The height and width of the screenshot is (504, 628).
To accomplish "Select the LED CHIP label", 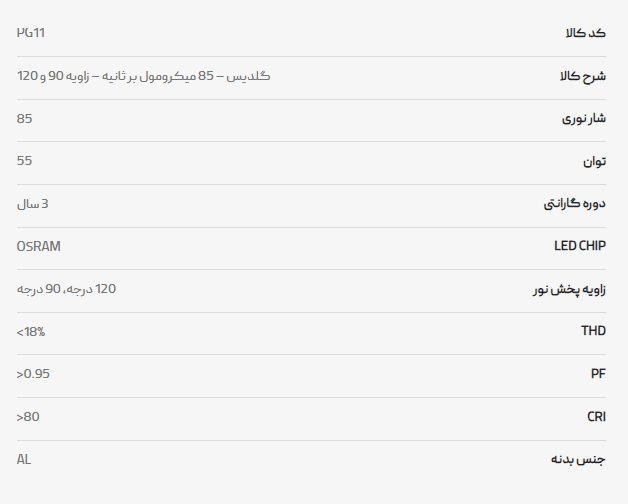I will 580,246.
